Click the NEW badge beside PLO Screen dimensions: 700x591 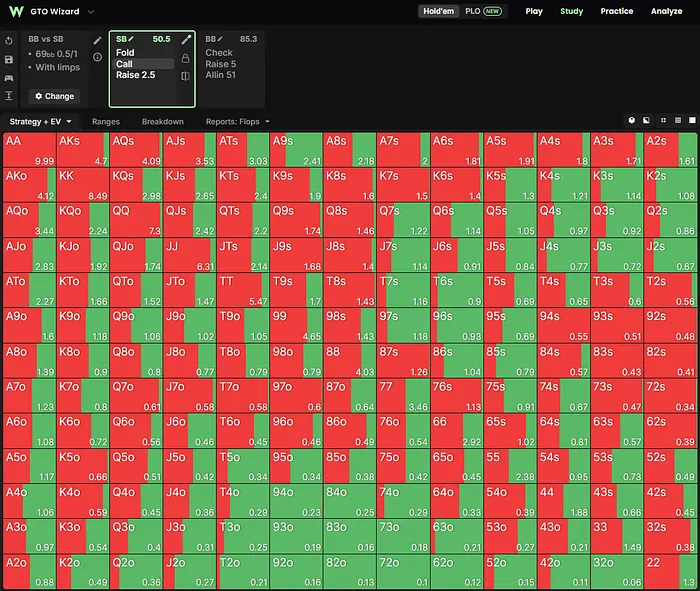pyautogui.click(x=492, y=11)
